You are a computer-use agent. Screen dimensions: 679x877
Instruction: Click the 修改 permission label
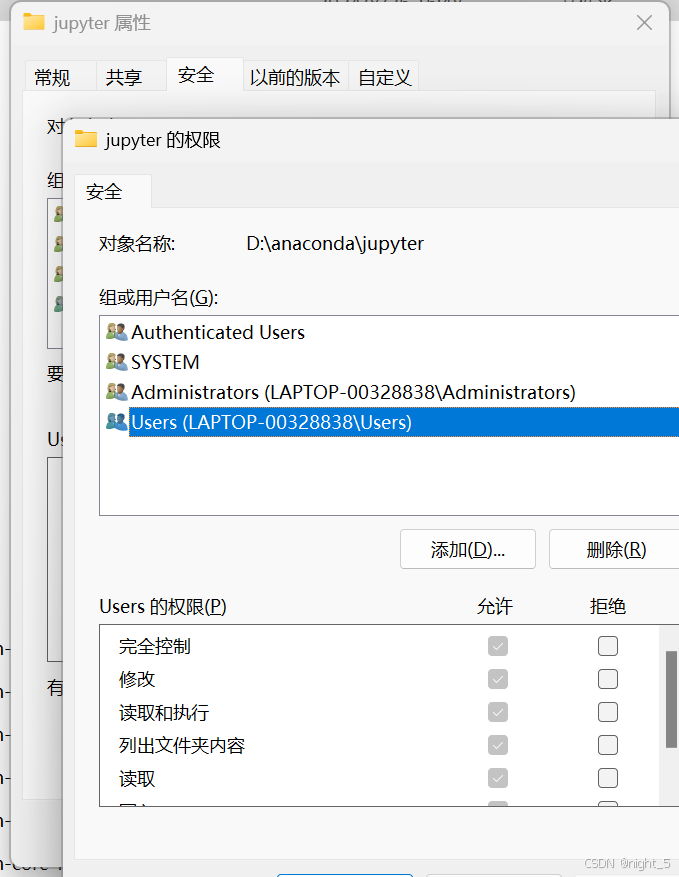(137, 680)
